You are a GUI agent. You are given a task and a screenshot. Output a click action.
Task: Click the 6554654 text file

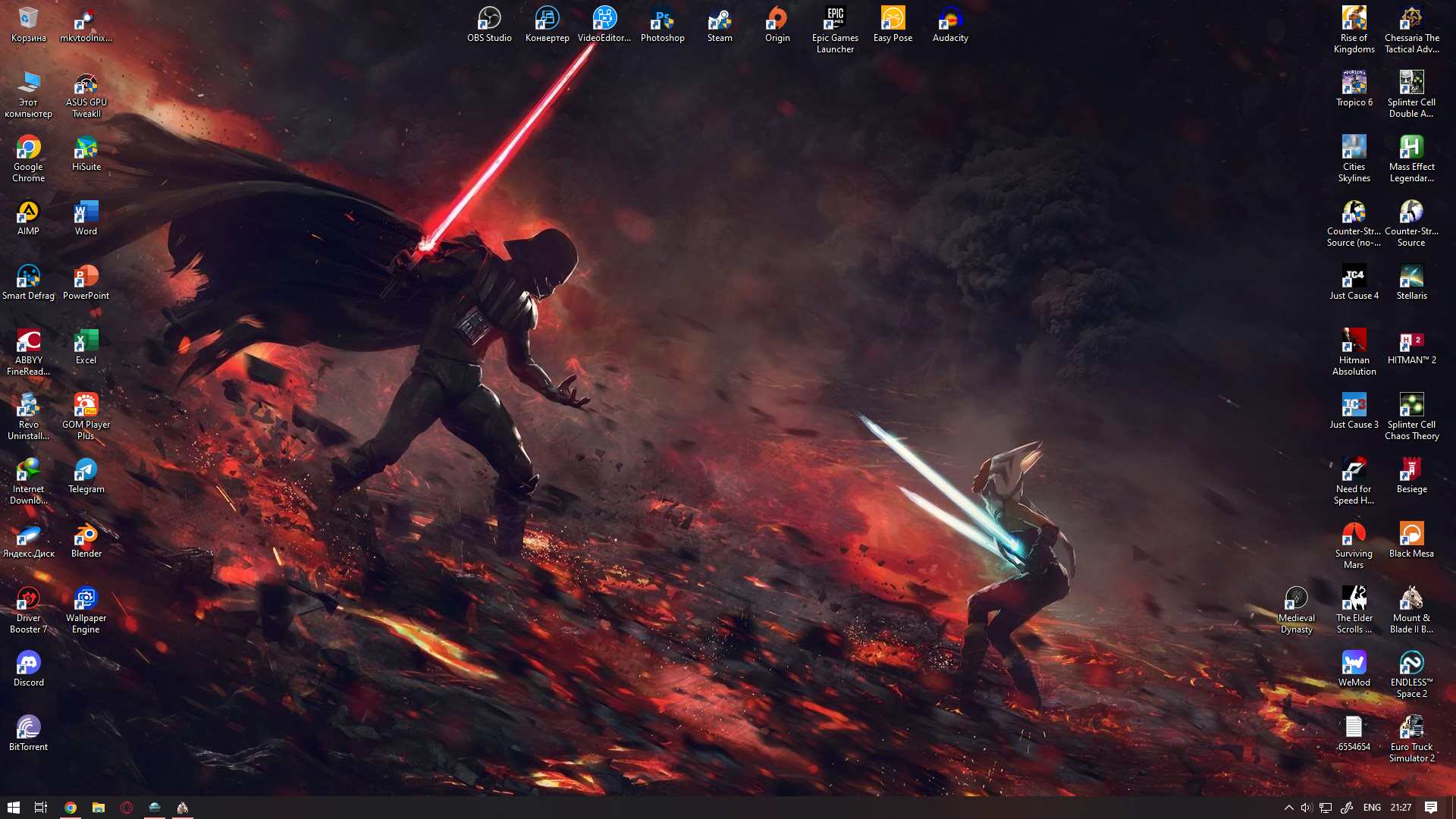(1354, 733)
